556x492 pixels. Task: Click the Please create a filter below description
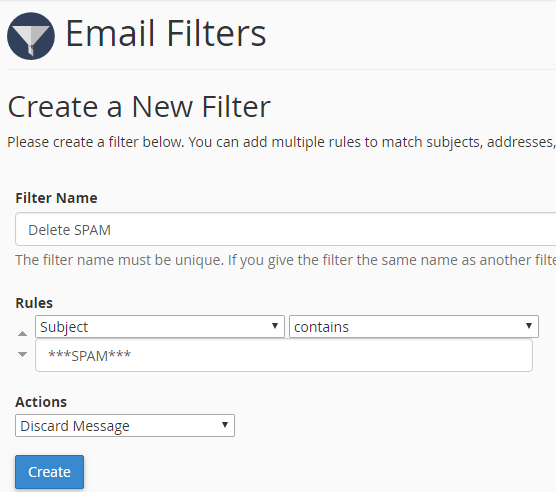pos(282,142)
